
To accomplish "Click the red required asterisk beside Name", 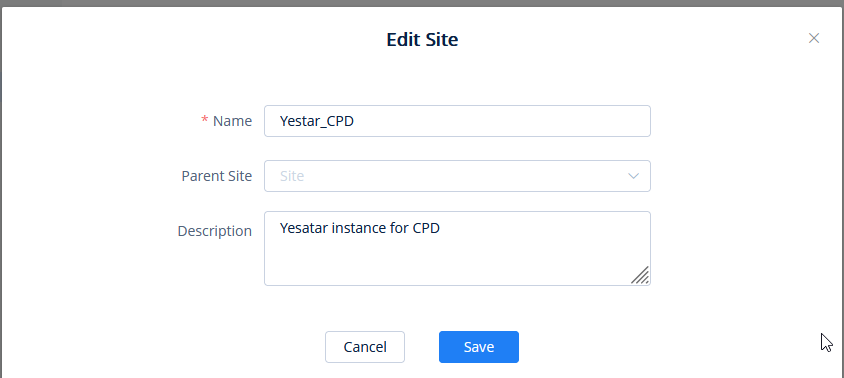I will pyautogui.click(x=205, y=121).
